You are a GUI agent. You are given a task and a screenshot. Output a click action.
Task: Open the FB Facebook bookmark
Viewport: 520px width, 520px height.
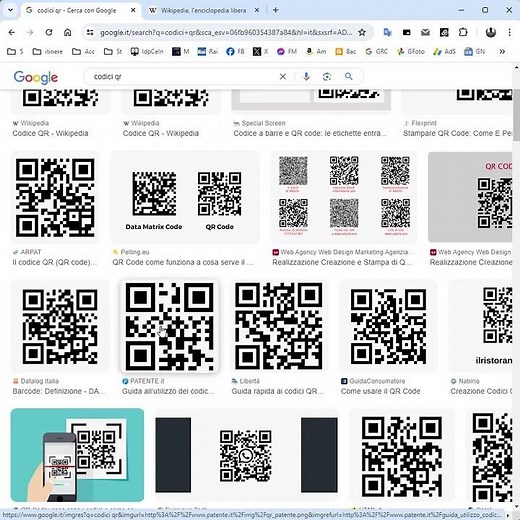(235, 52)
